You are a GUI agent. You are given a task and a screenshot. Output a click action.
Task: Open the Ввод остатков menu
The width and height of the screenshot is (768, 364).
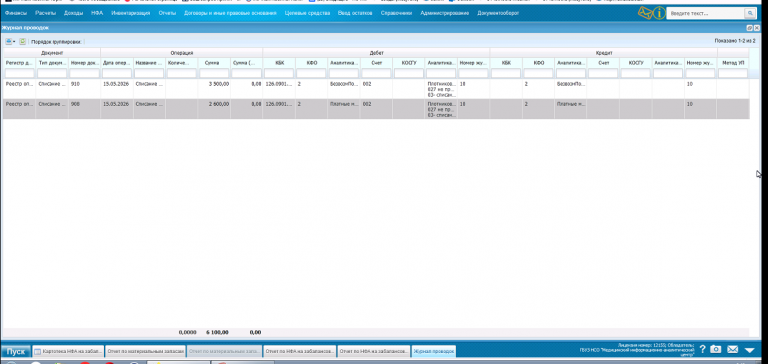(355, 13)
